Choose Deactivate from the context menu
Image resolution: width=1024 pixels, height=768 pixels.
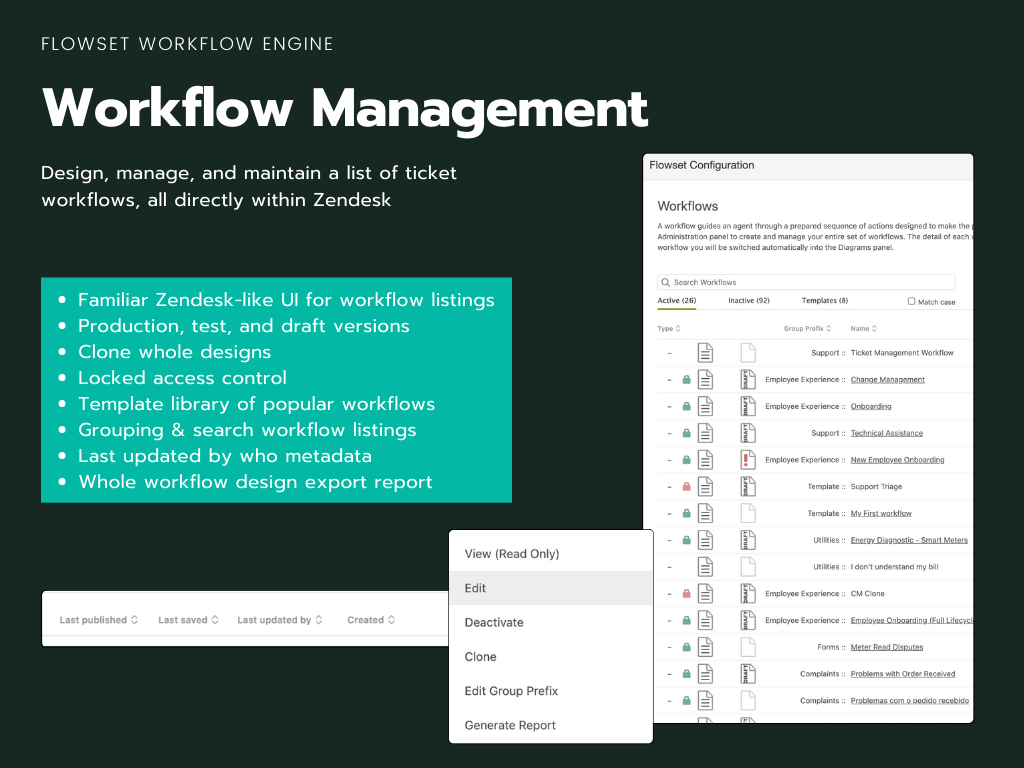[x=494, y=622]
